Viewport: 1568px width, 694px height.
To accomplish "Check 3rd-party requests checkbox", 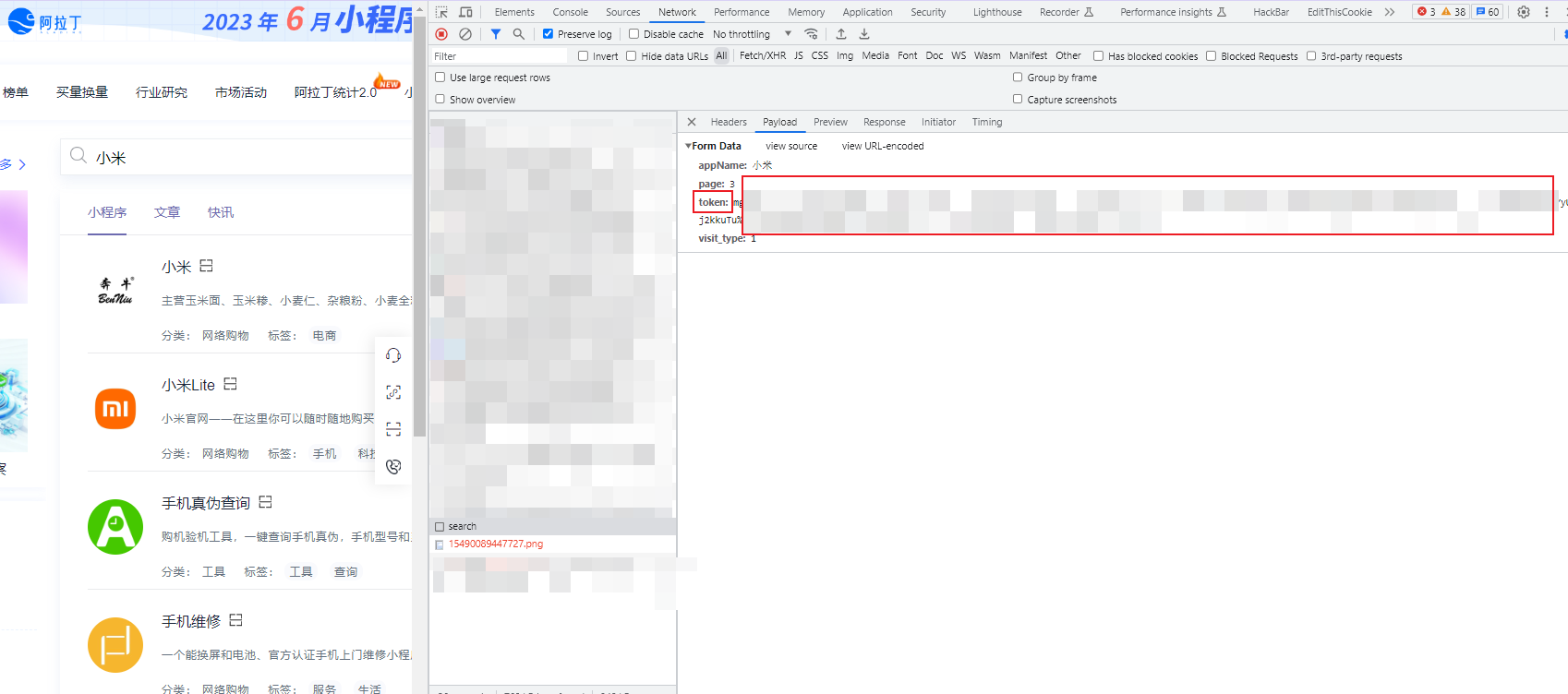I will point(1310,56).
